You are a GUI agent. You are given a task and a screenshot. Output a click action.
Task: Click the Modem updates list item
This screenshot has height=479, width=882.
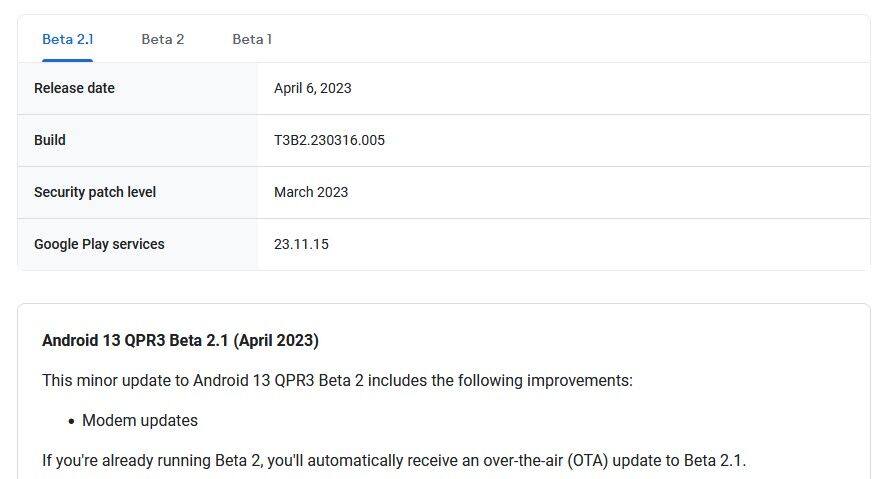click(x=140, y=421)
